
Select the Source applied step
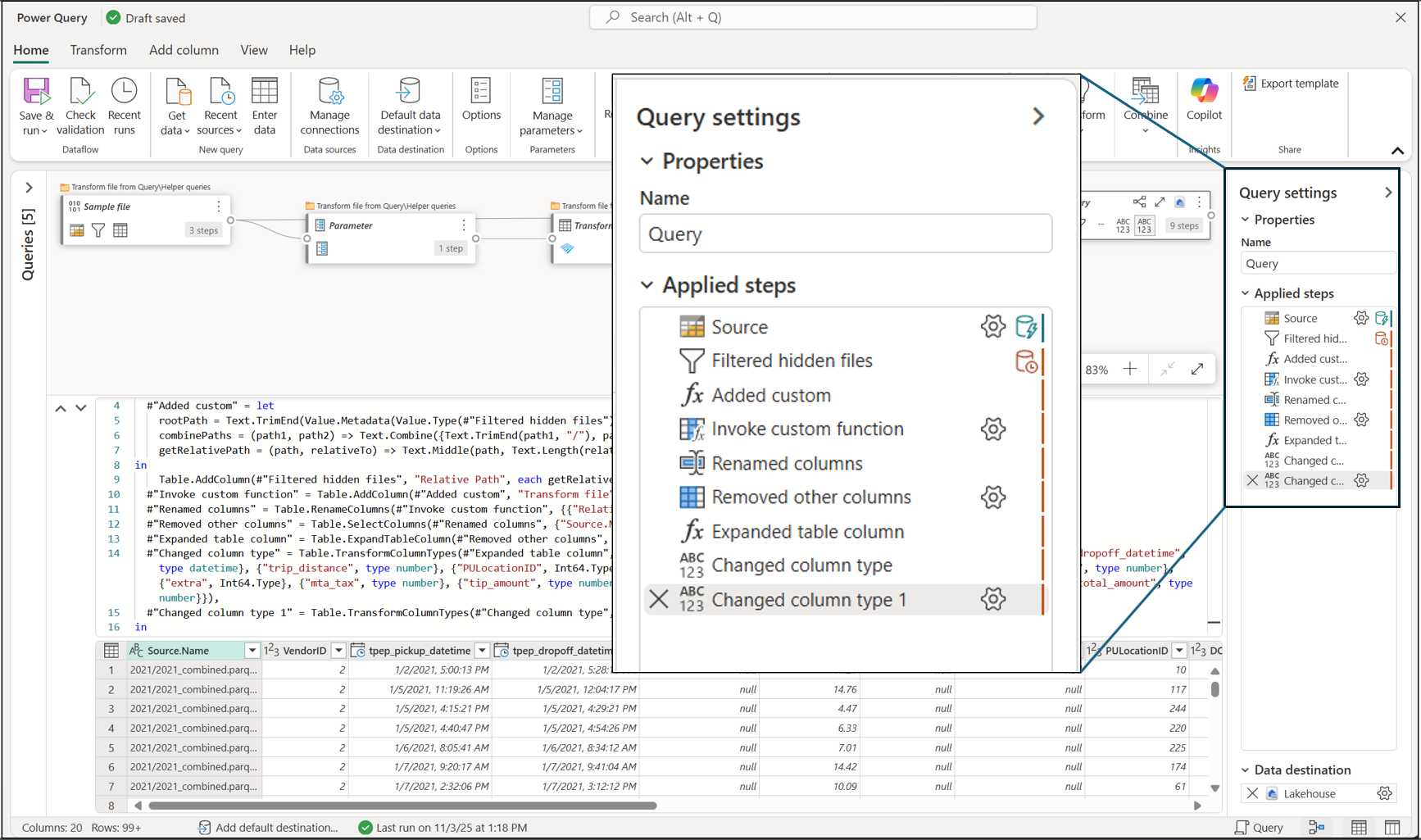coord(1301,318)
